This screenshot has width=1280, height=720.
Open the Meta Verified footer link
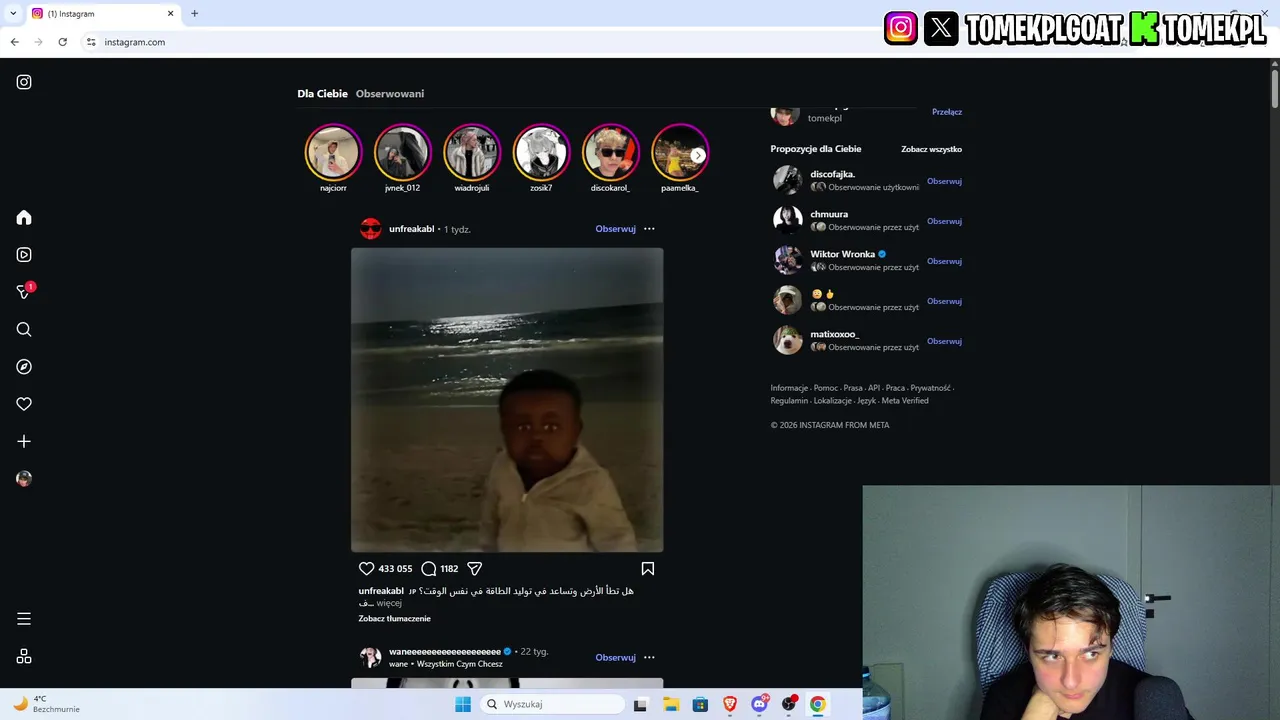pyautogui.click(x=905, y=401)
